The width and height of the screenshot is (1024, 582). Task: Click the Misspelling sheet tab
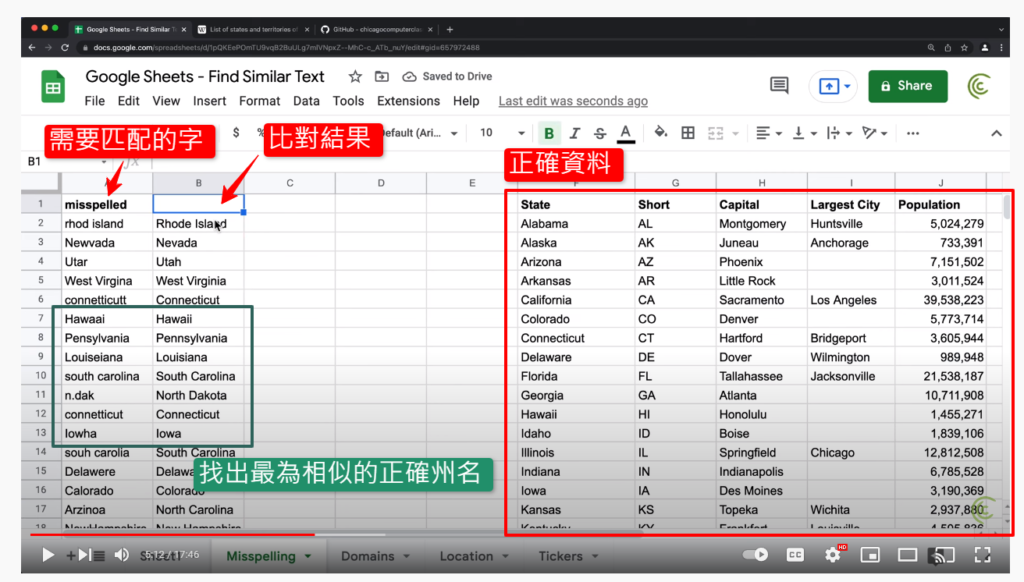[268, 556]
